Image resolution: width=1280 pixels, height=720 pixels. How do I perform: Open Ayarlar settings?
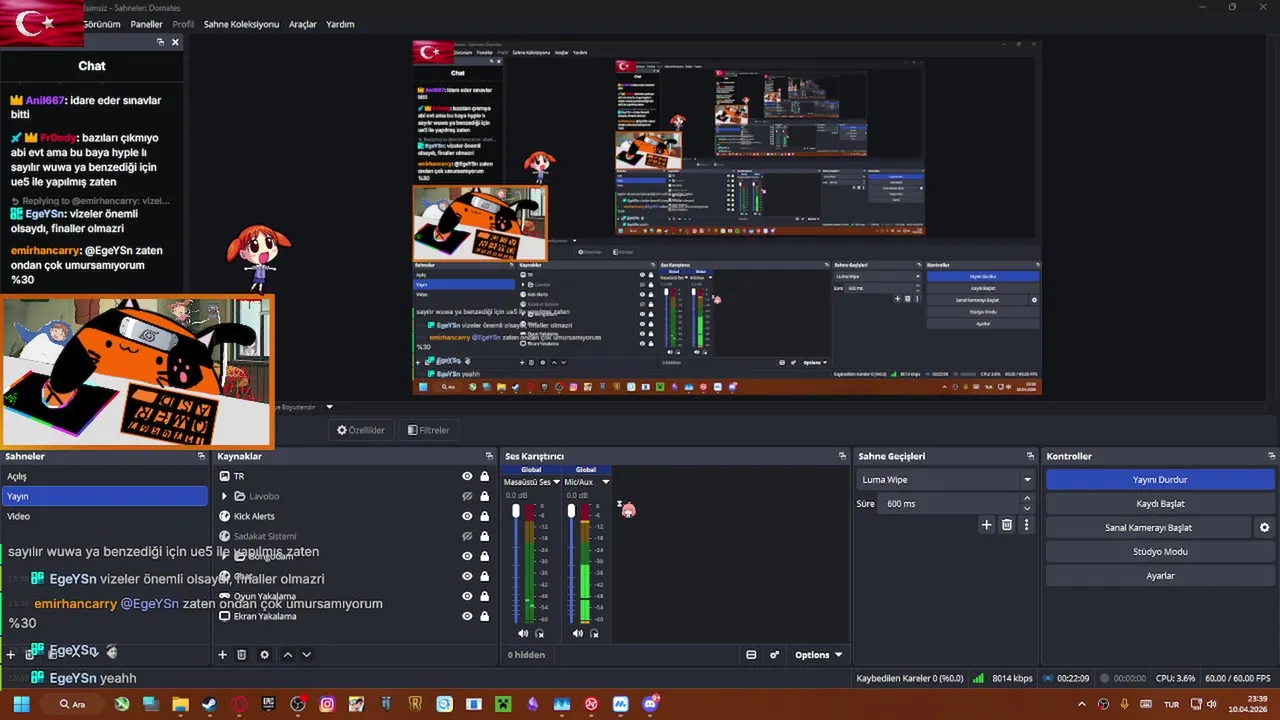1160,576
